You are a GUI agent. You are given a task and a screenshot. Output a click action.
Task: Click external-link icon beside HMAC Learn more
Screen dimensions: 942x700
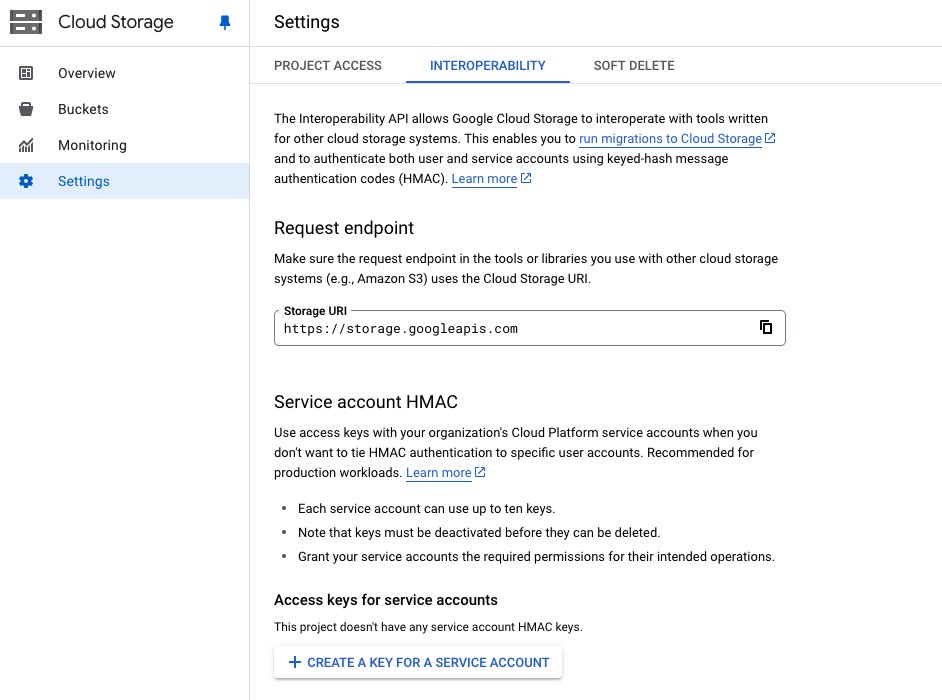pyautogui.click(x=526, y=178)
